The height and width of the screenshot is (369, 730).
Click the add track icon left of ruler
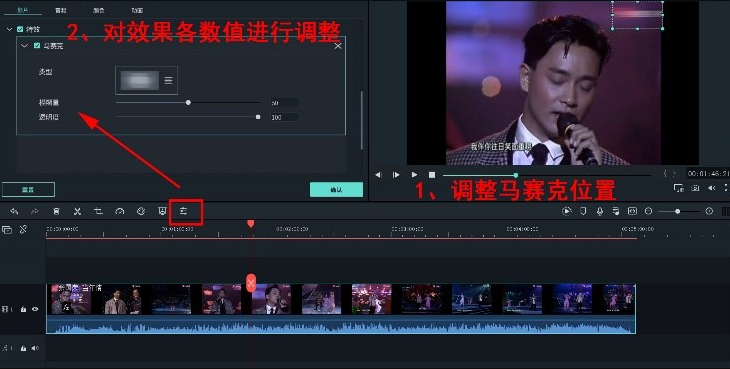[7, 229]
